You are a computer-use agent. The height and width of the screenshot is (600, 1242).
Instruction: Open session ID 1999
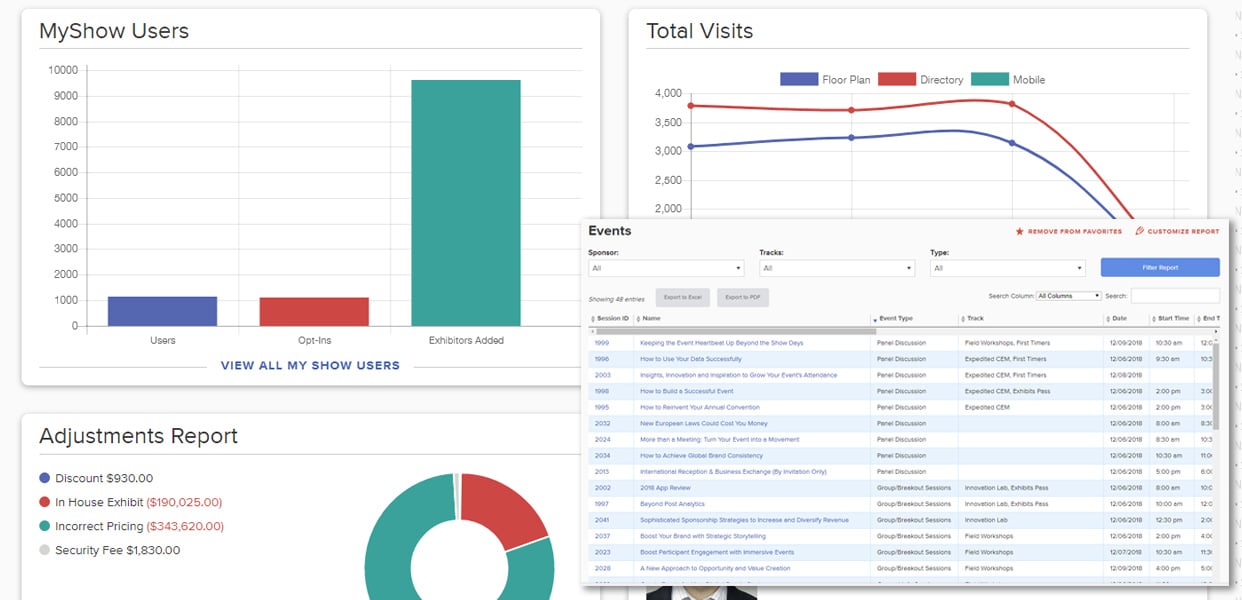tap(602, 343)
